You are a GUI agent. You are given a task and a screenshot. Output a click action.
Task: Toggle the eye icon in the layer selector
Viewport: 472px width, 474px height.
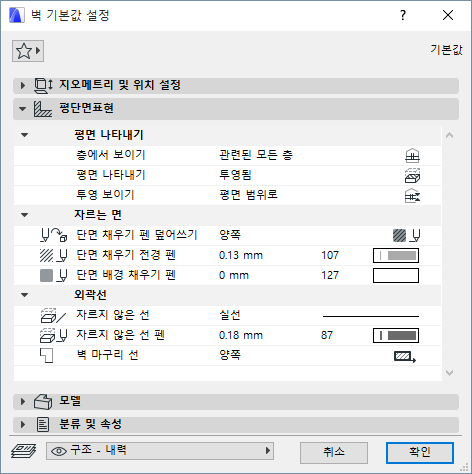click(59, 451)
